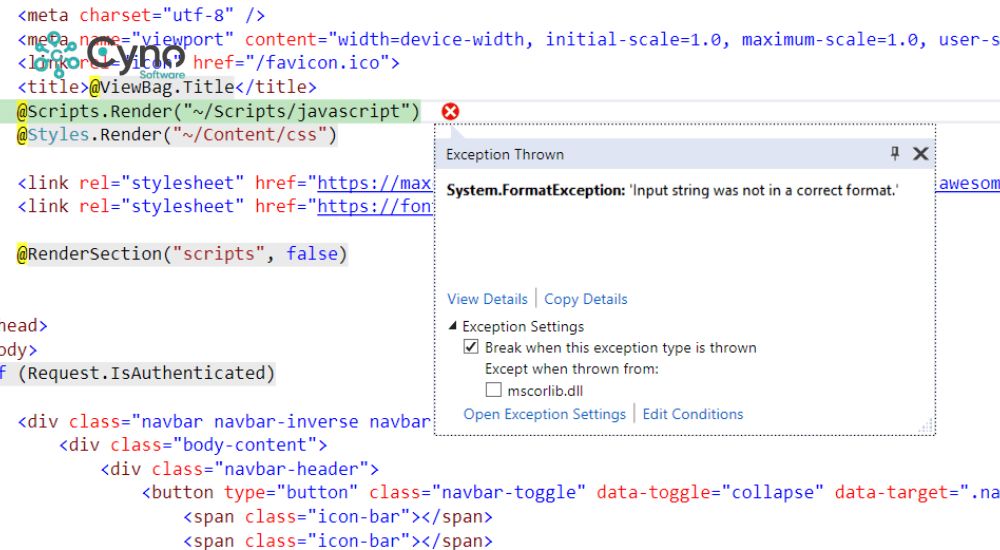This screenshot has height=550, width=1000.
Task: Open the View Details link
Action: (487, 299)
